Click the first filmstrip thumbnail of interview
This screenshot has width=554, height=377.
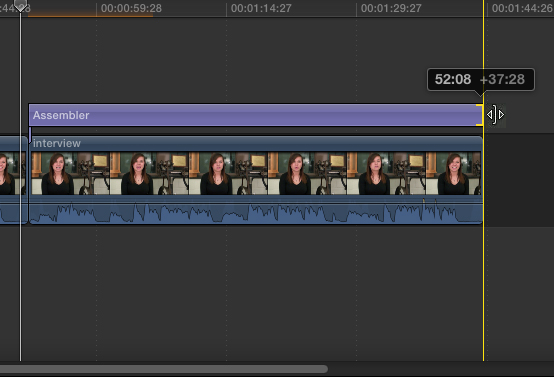coord(71,173)
